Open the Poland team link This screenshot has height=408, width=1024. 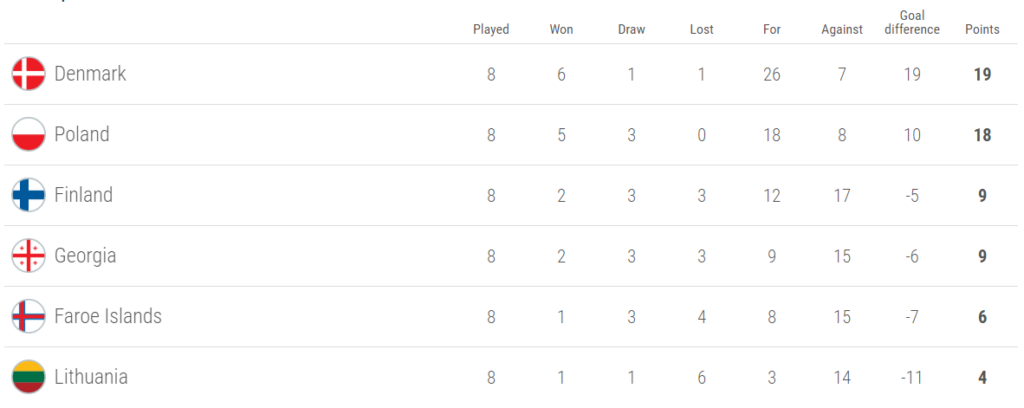click(x=82, y=135)
